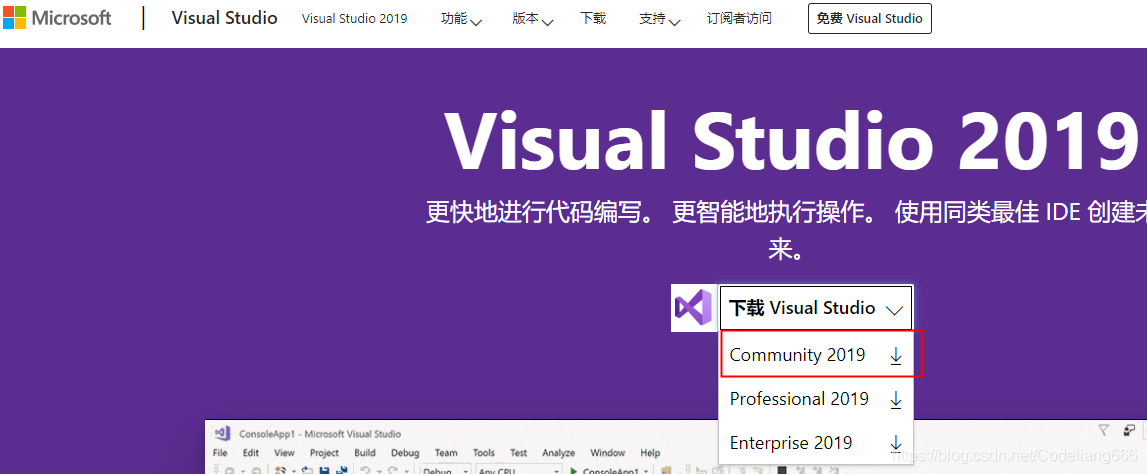Open the Debug menu in ConsoleApp1 window
Image resolution: width=1147 pixels, height=474 pixels.
click(x=405, y=453)
